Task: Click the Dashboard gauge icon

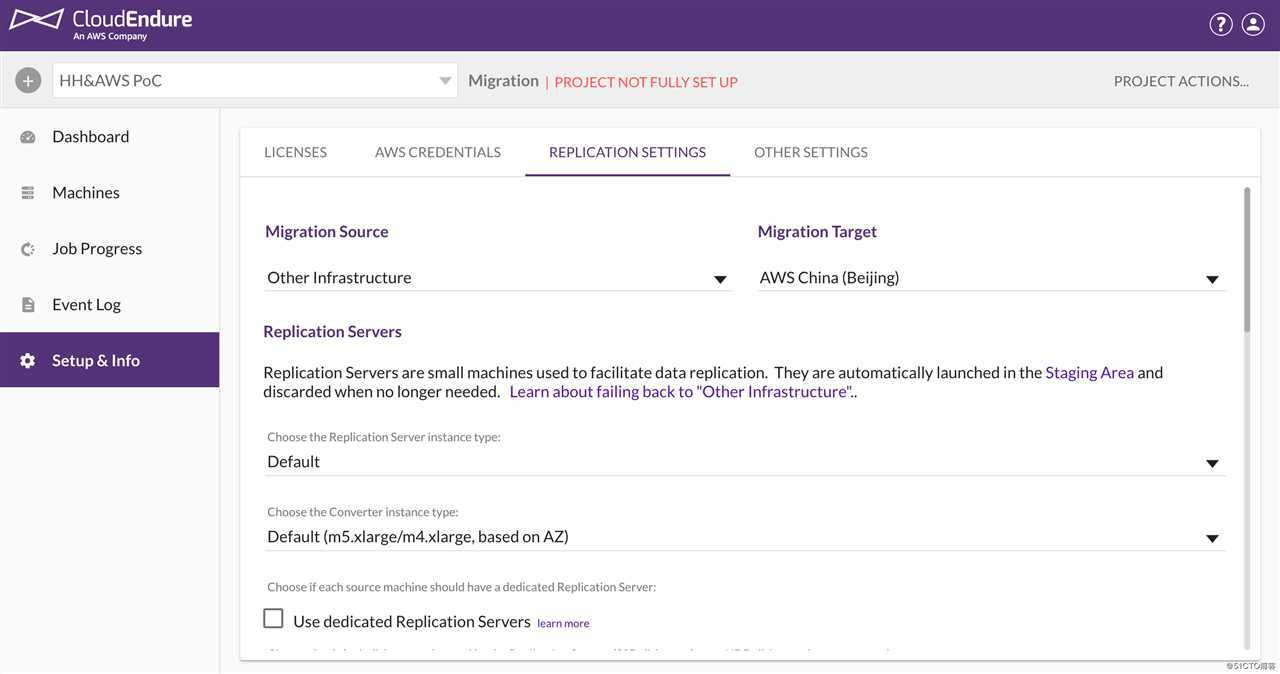Action: [28, 137]
